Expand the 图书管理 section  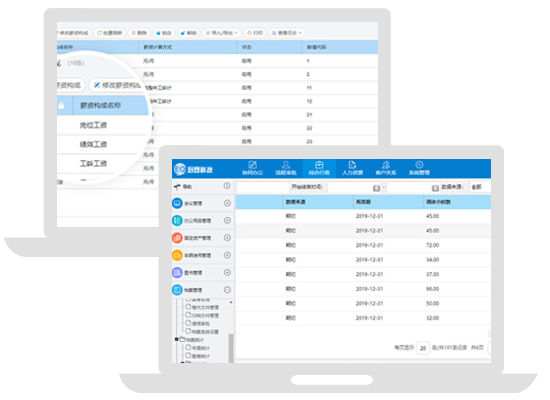click(x=227, y=272)
